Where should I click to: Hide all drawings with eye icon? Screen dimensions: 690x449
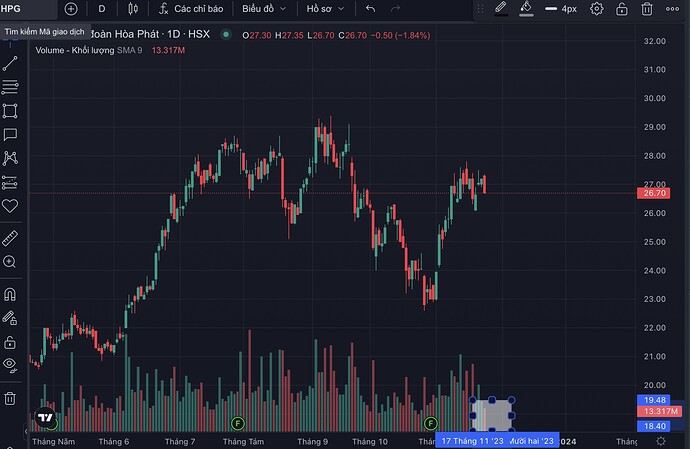(10, 365)
